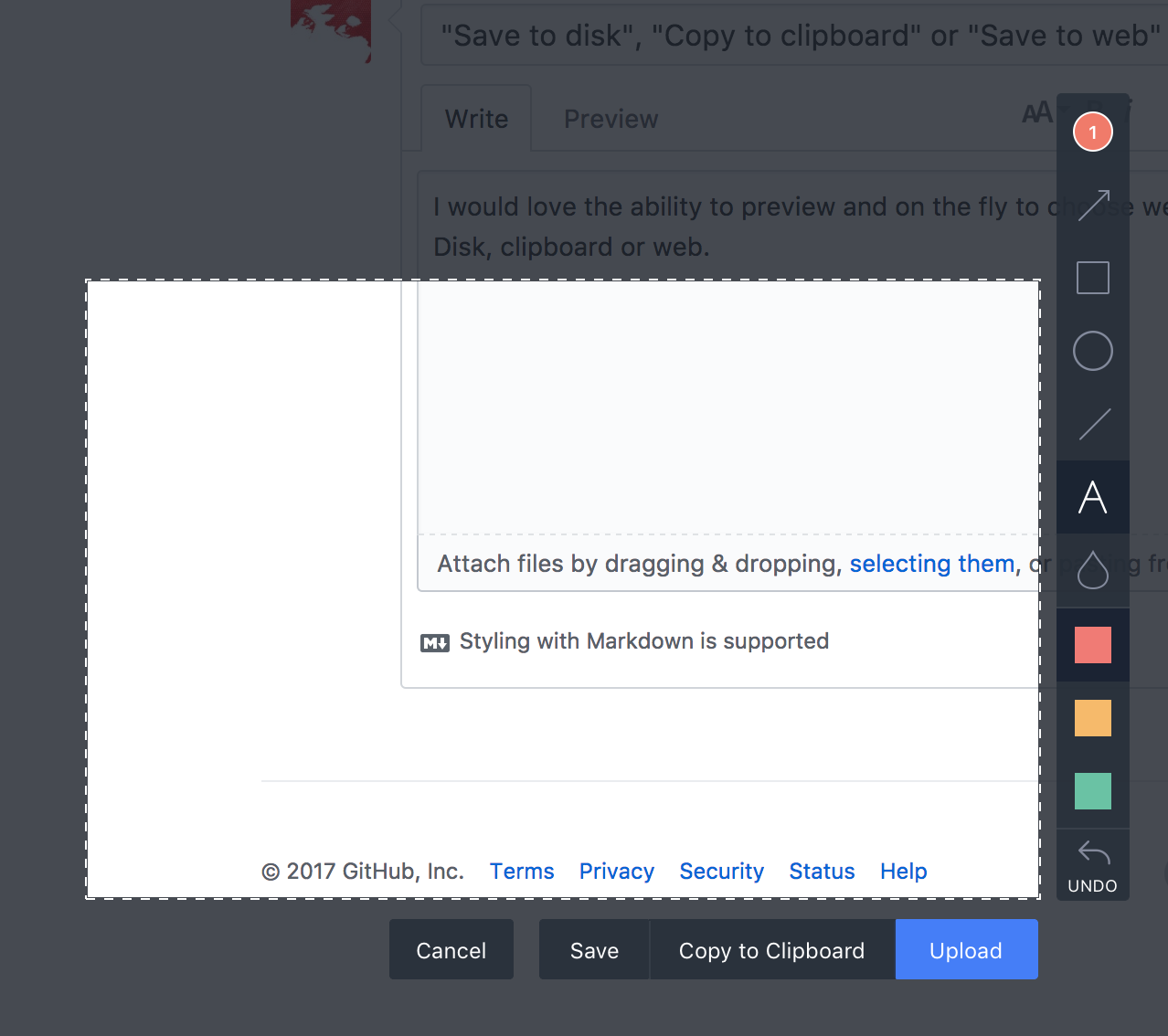
Task: Cancel the screenshot capture
Action: pos(451,949)
